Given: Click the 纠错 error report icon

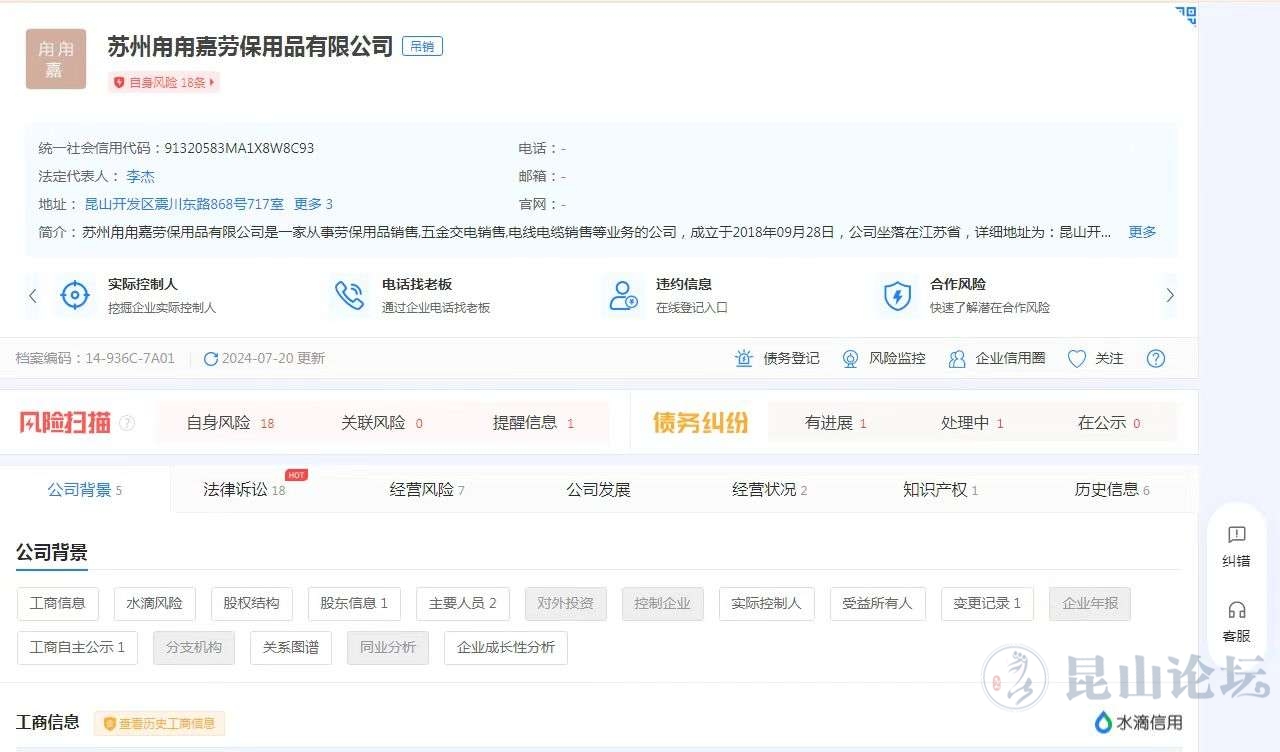Looking at the screenshot, I should (1237, 536).
